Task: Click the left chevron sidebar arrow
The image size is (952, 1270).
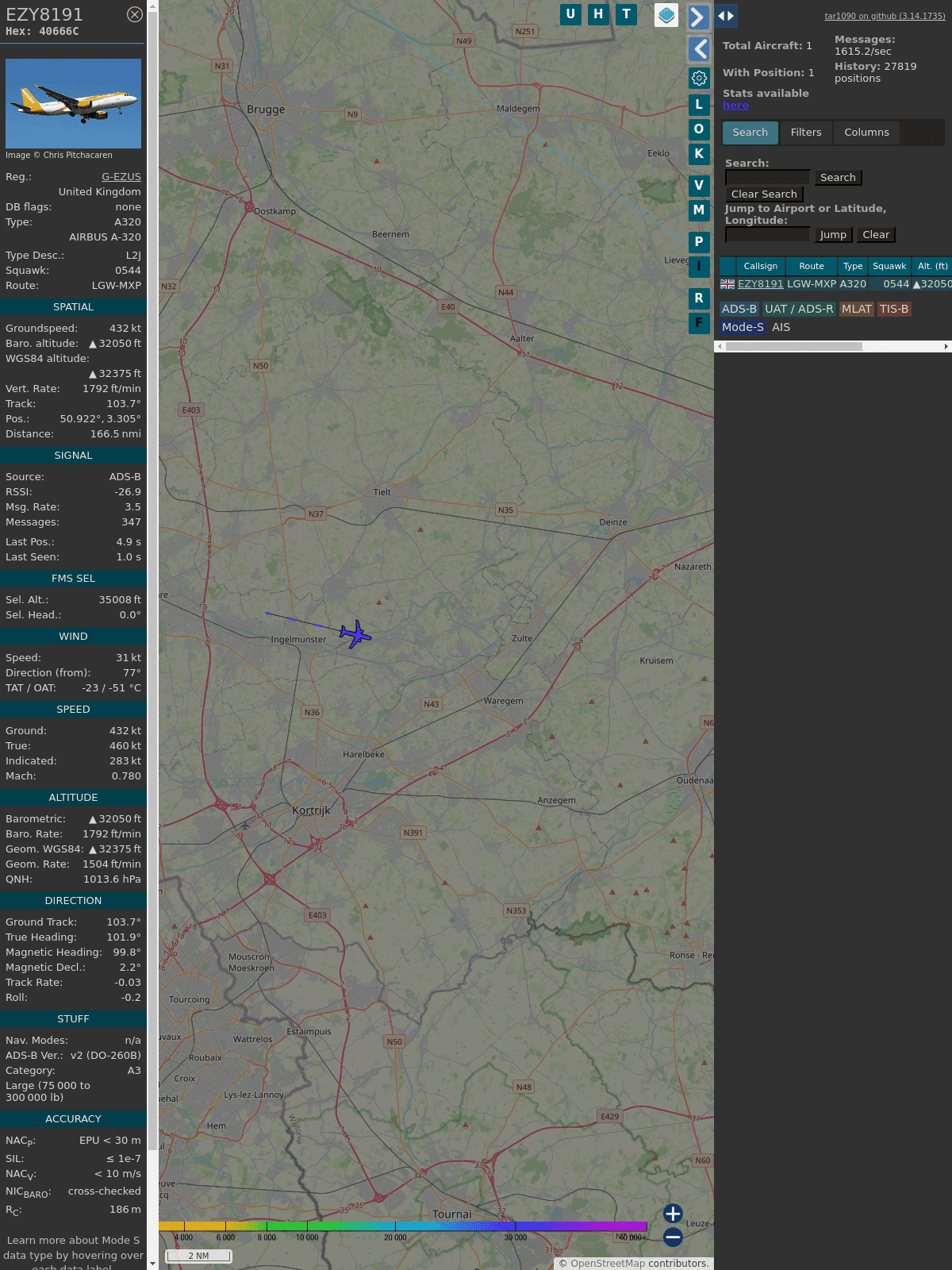Action: pyautogui.click(x=699, y=49)
